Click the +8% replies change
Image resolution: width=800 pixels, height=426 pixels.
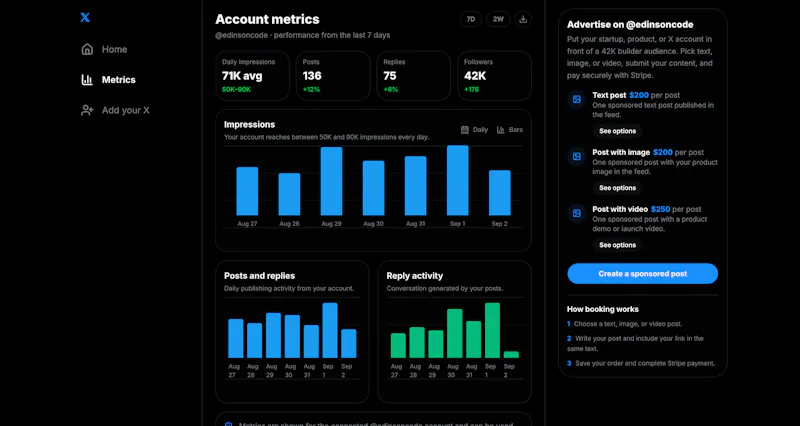pyautogui.click(x=391, y=90)
